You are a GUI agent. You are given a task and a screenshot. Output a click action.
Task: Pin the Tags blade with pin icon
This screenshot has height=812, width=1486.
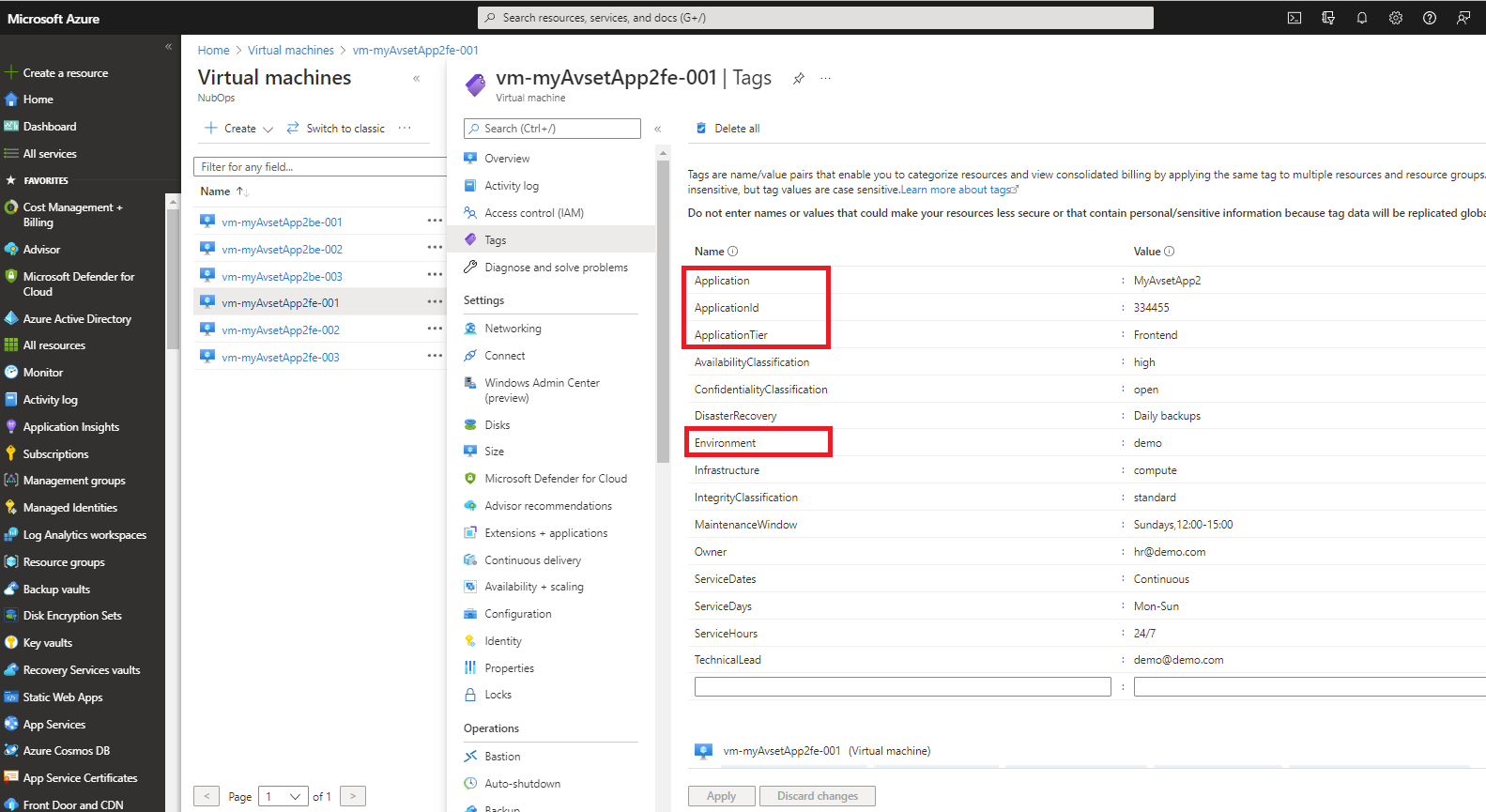(x=799, y=79)
